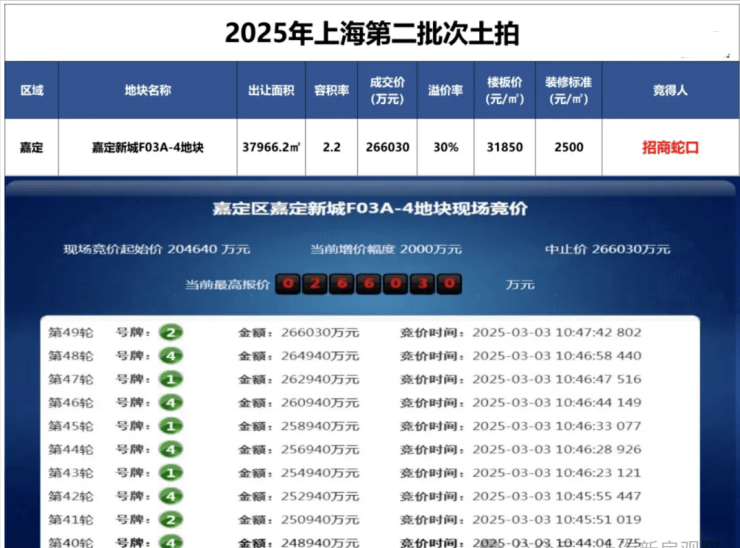Click the green paddle badge in round 49
Viewport: 740px width, 548px height.
coord(171,332)
